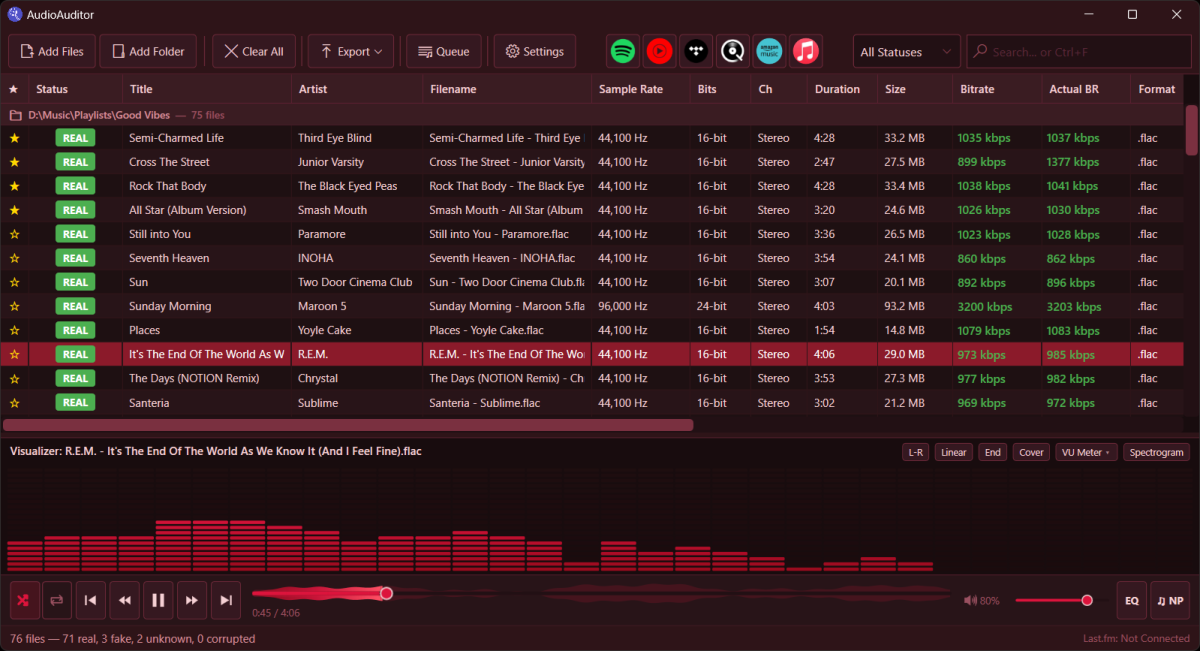Viewport: 1200px width, 651px height.
Task: Sort by Title column
Action: point(207,89)
